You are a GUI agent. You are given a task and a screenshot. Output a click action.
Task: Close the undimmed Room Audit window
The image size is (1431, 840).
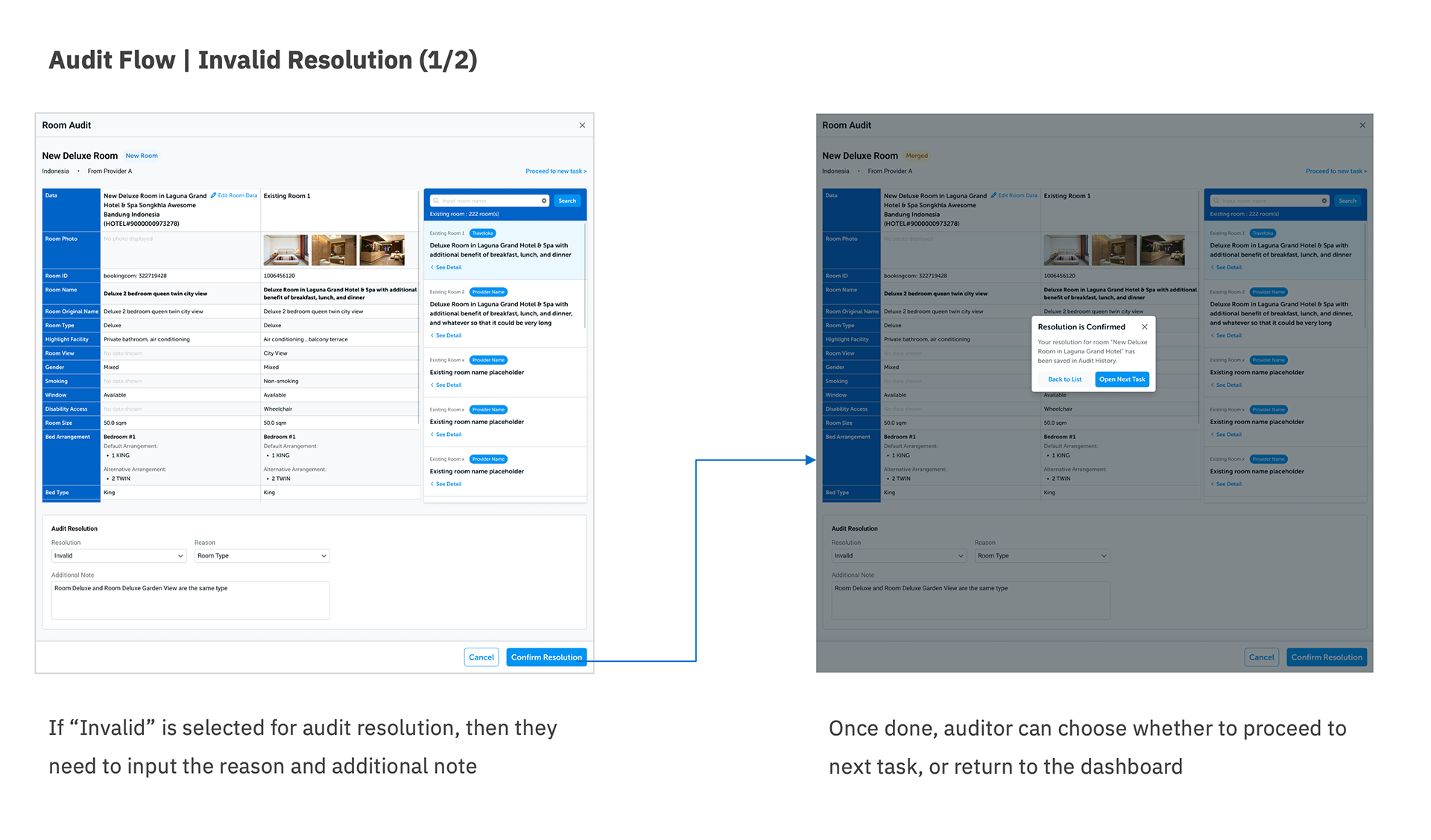582,125
